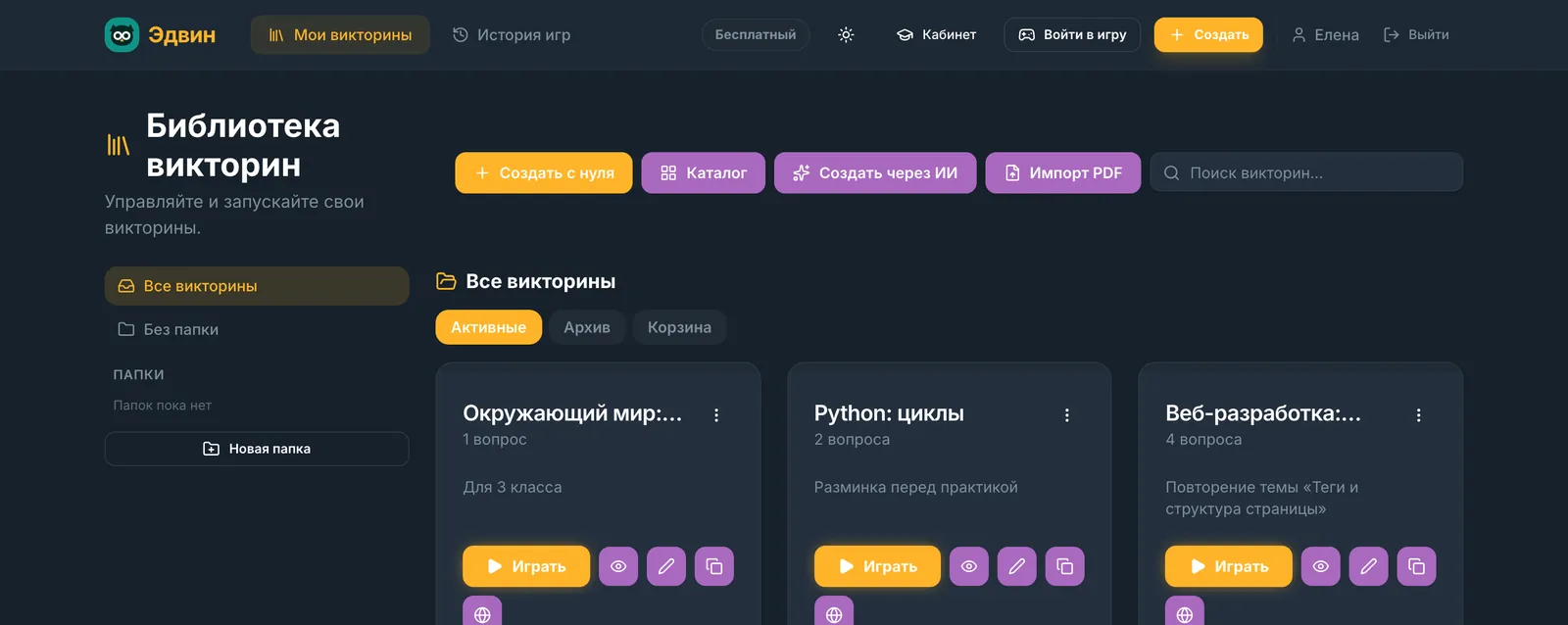The width and height of the screenshot is (1568, 625).
Task: Open Мои викторины navigation tab
Action: coord(340,35)
